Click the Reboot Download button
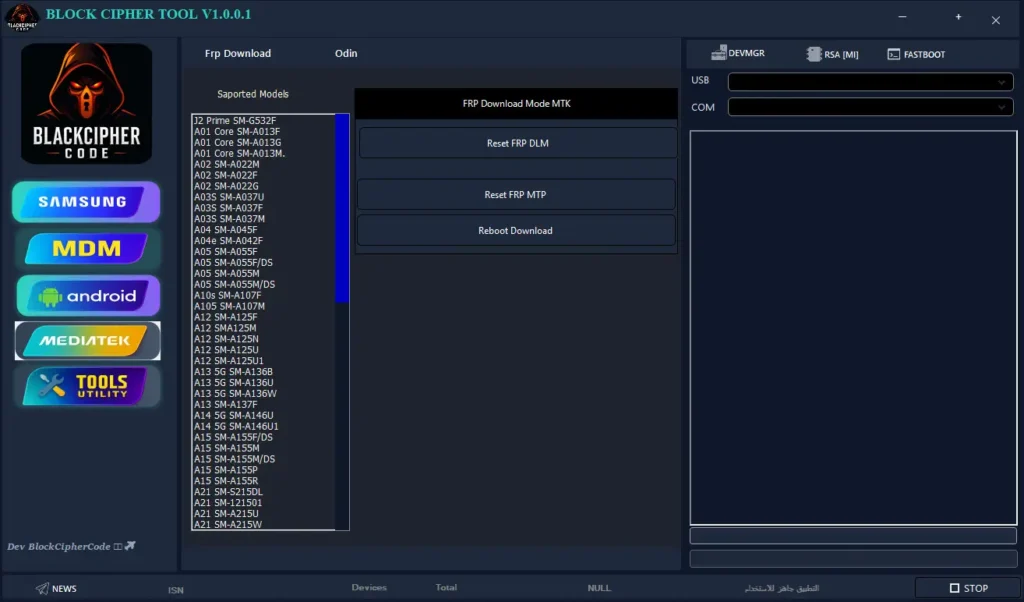The width and height of the screenshot is (1024, 602). pos(516,231)
